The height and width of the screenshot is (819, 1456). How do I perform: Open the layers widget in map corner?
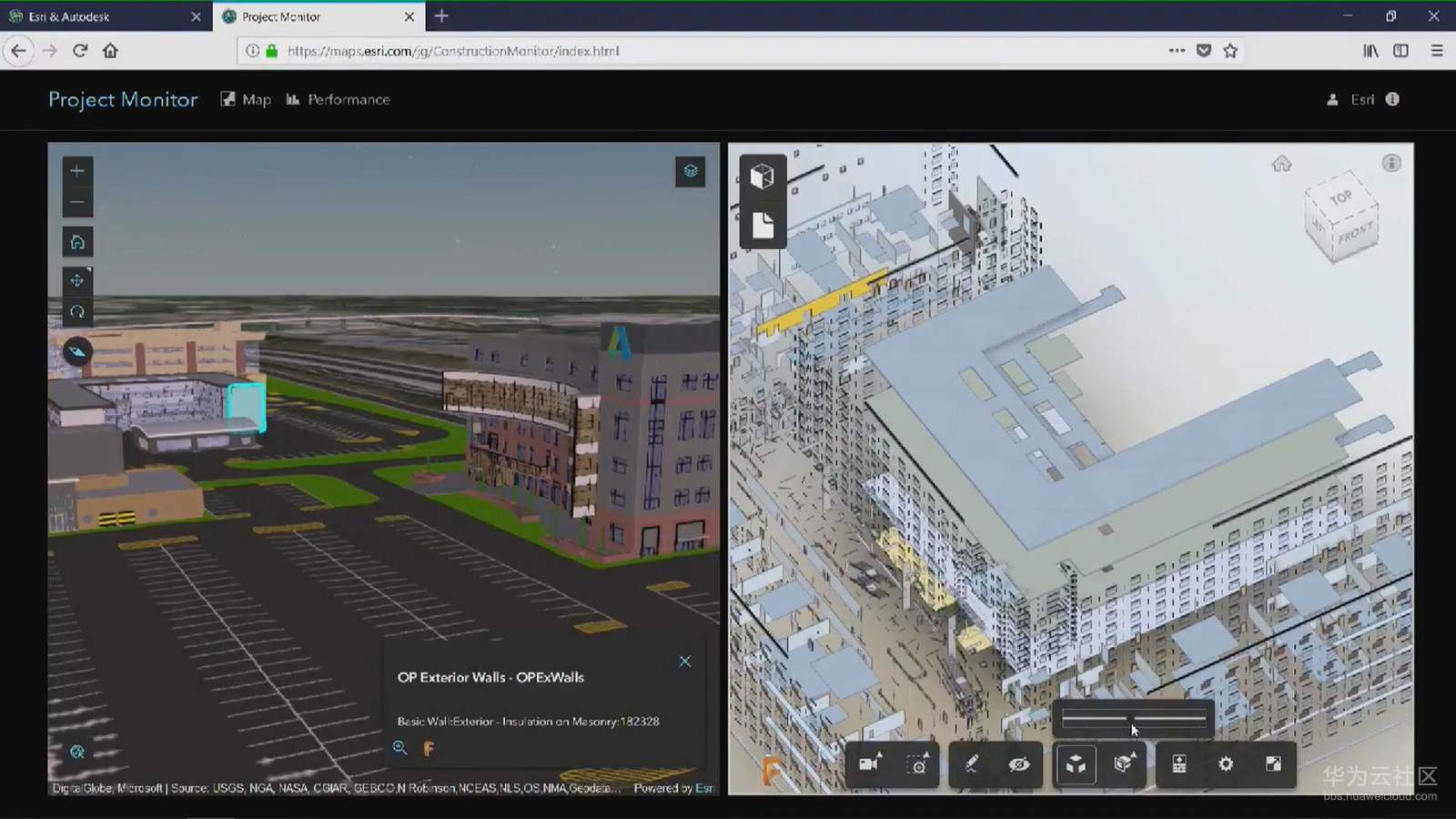[x=691, y=171]
